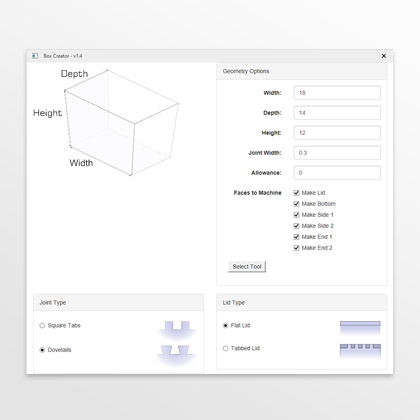
Task: Toggle Make Side 2 checkbox
Action: click(x=296, y=226)
